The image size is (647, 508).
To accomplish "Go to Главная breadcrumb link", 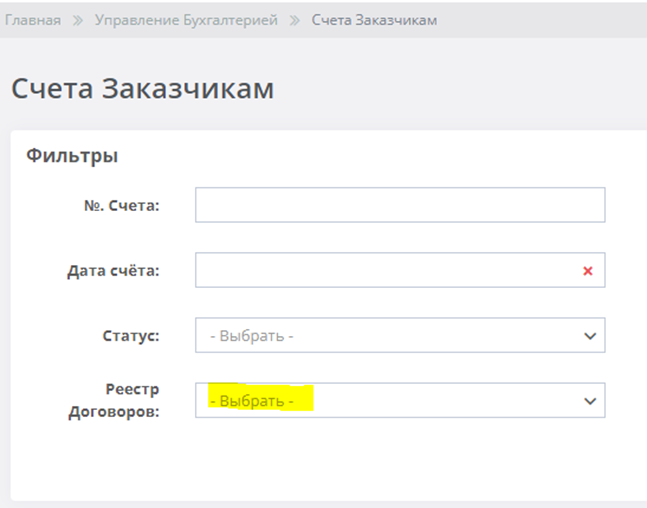I will [x=33, y=20].
